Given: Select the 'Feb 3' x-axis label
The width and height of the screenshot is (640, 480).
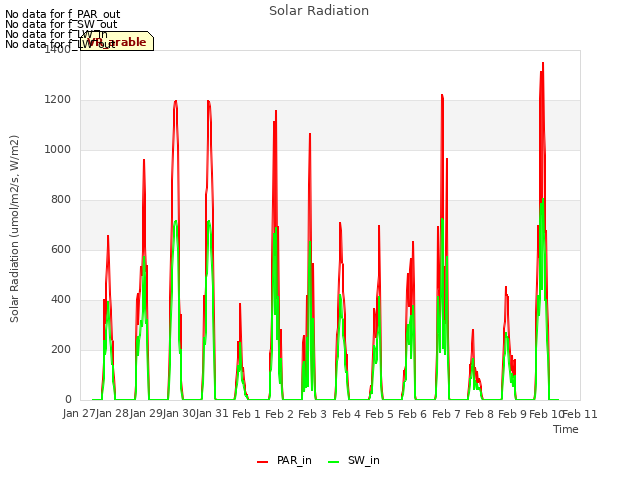Looking at the screenshot, I should (312, 414).
